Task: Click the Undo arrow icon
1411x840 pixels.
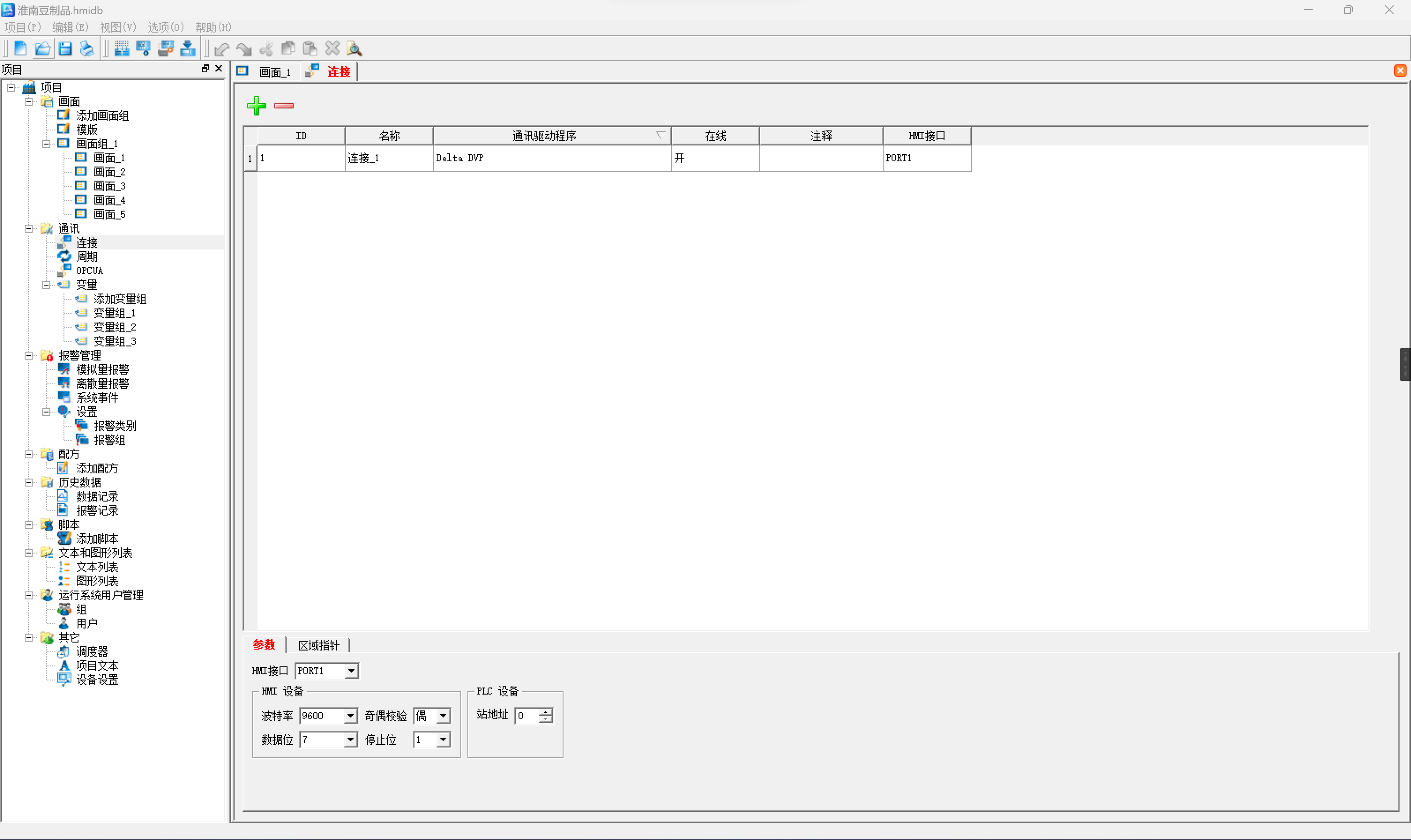Action: [222, 49]
